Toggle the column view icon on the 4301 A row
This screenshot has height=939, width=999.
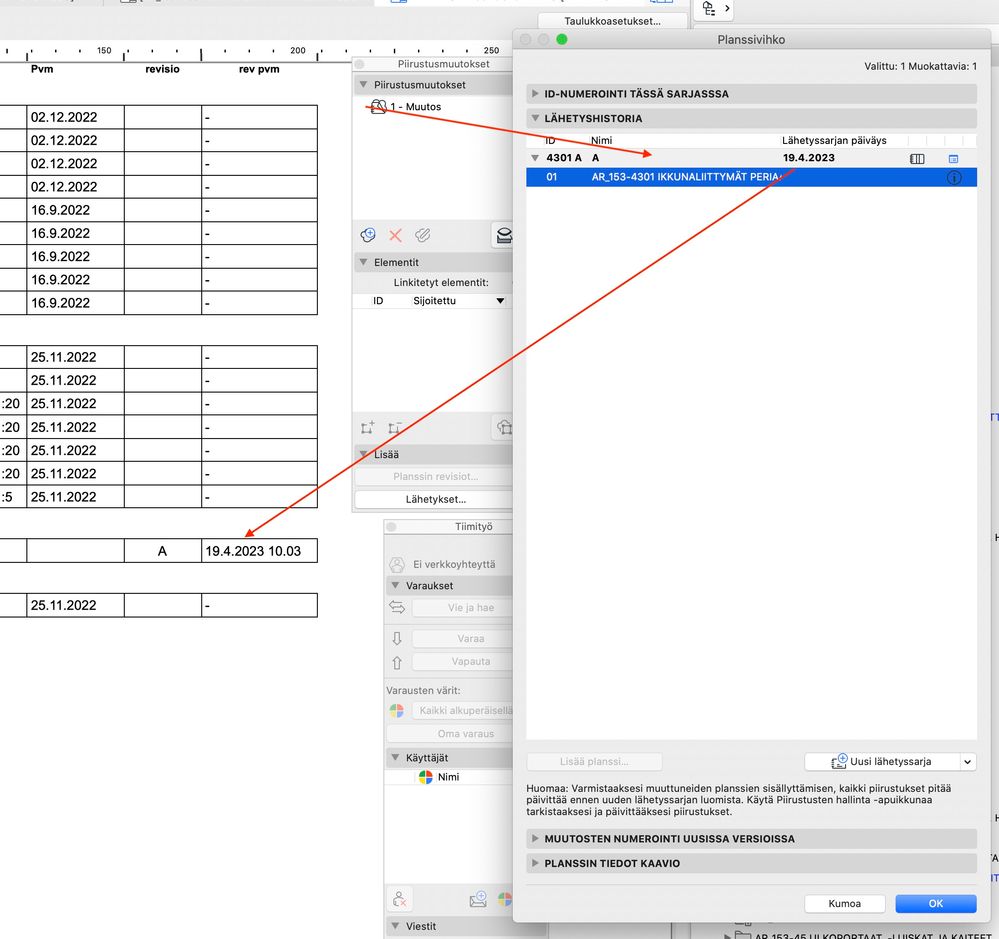pos(917,158)
